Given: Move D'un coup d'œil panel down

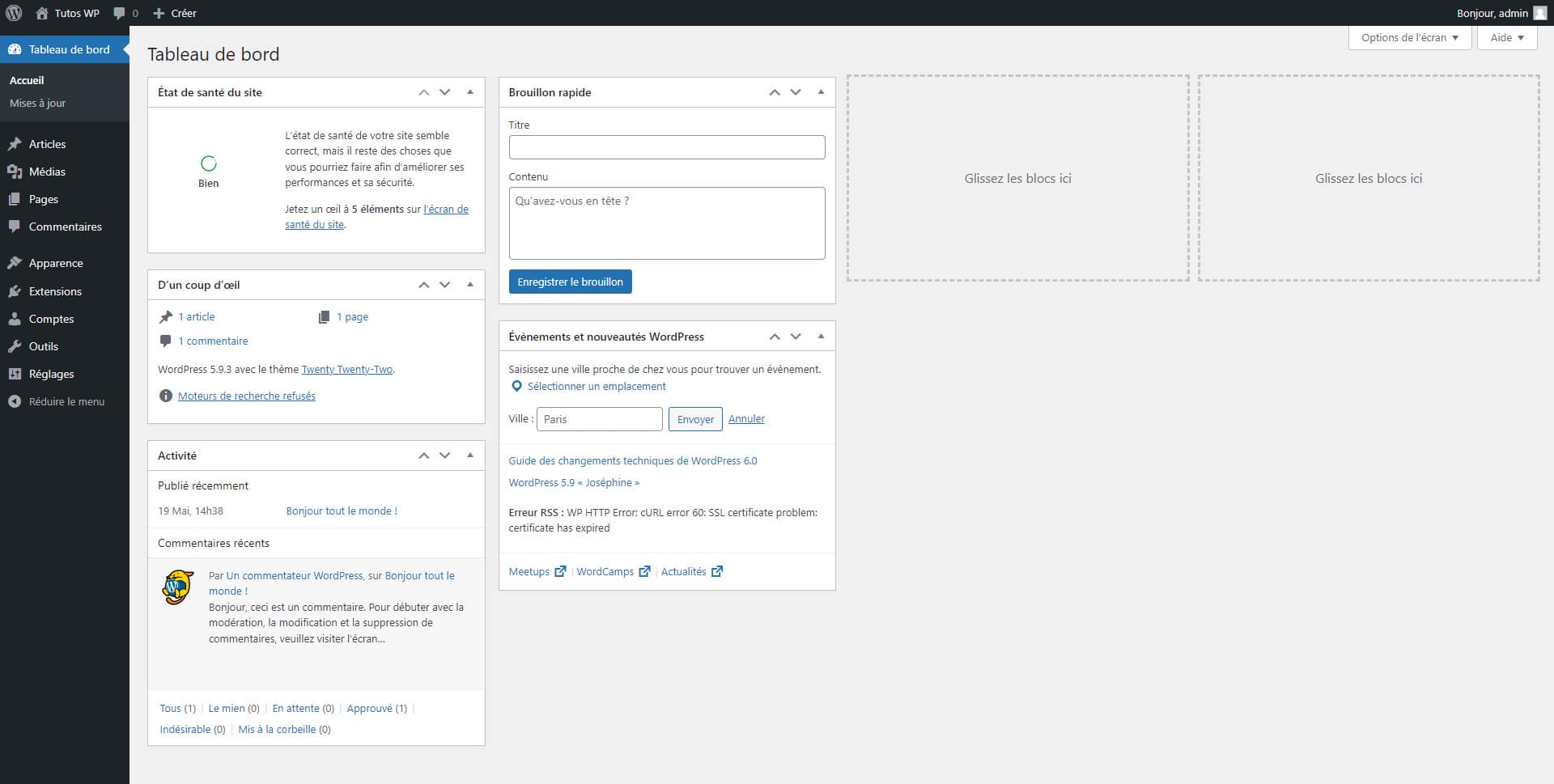Looking at the screenshot, I should pos(444,285).
